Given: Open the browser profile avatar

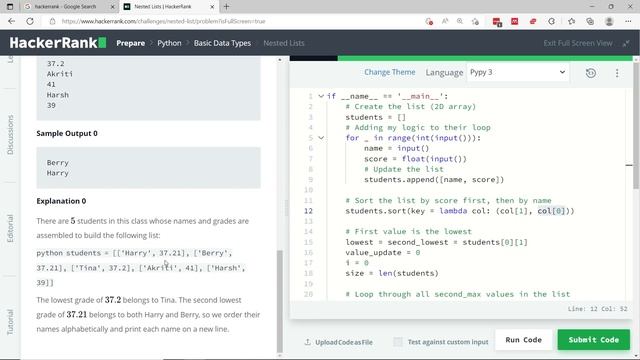Looking at the screenshot, I should point(609,21).
